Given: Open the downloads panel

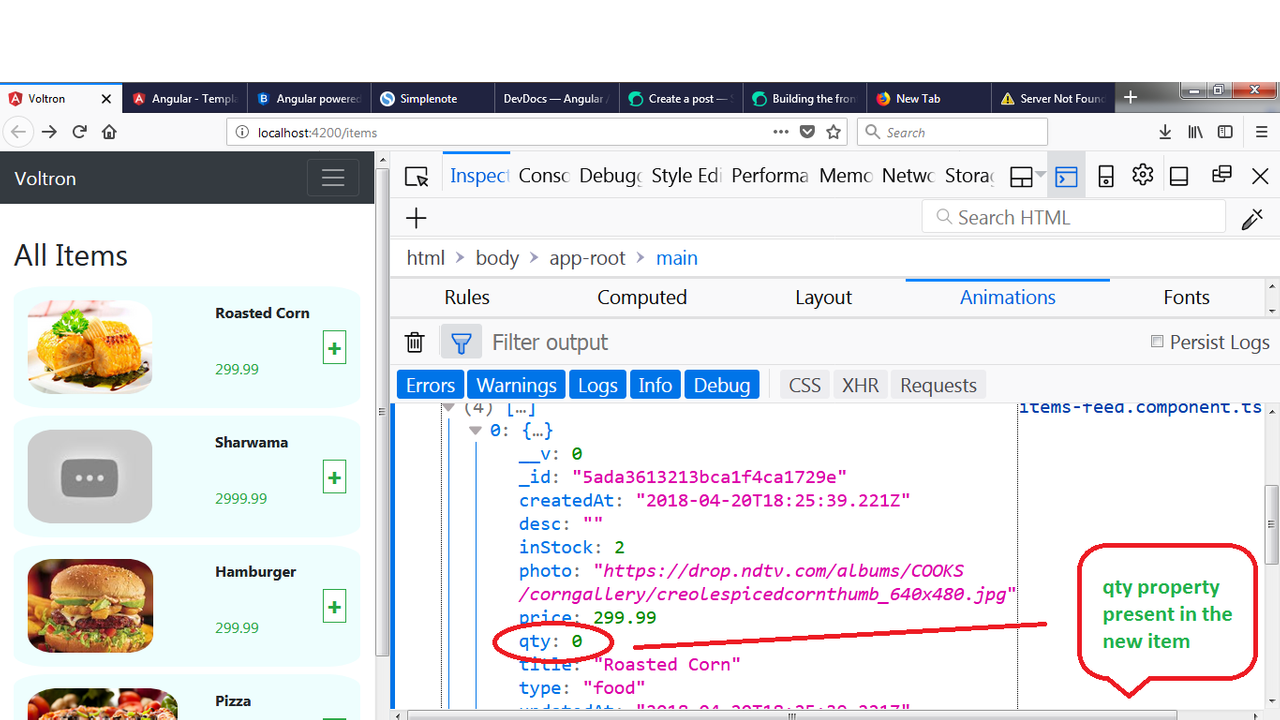Looking at the screenshot, I should pyautogui.click(x=1165, y=132).
